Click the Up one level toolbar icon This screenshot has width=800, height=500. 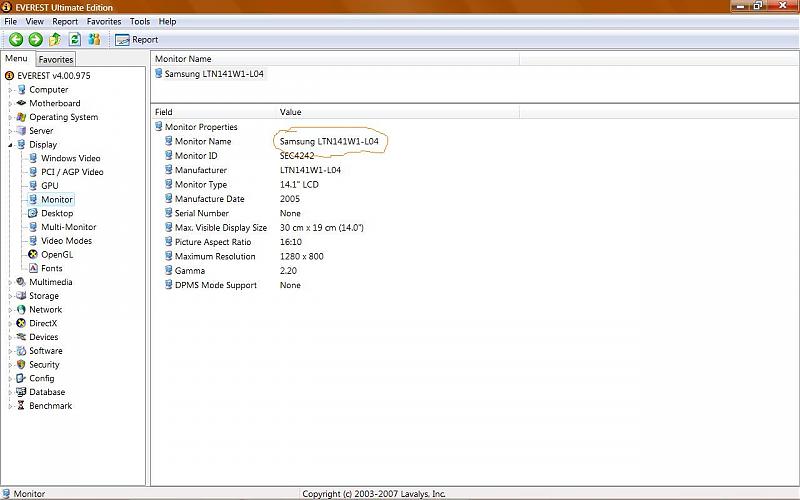tap(55, 40)
